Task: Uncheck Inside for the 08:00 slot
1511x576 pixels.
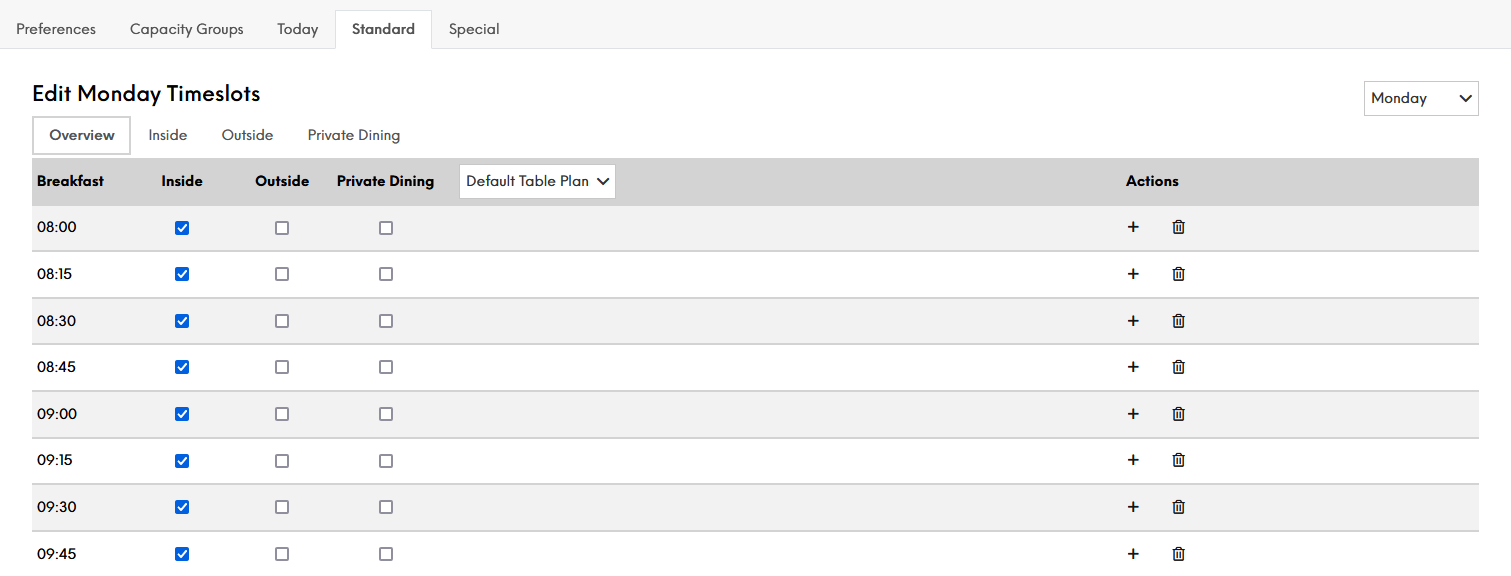Action: click(x=182, y=228)
